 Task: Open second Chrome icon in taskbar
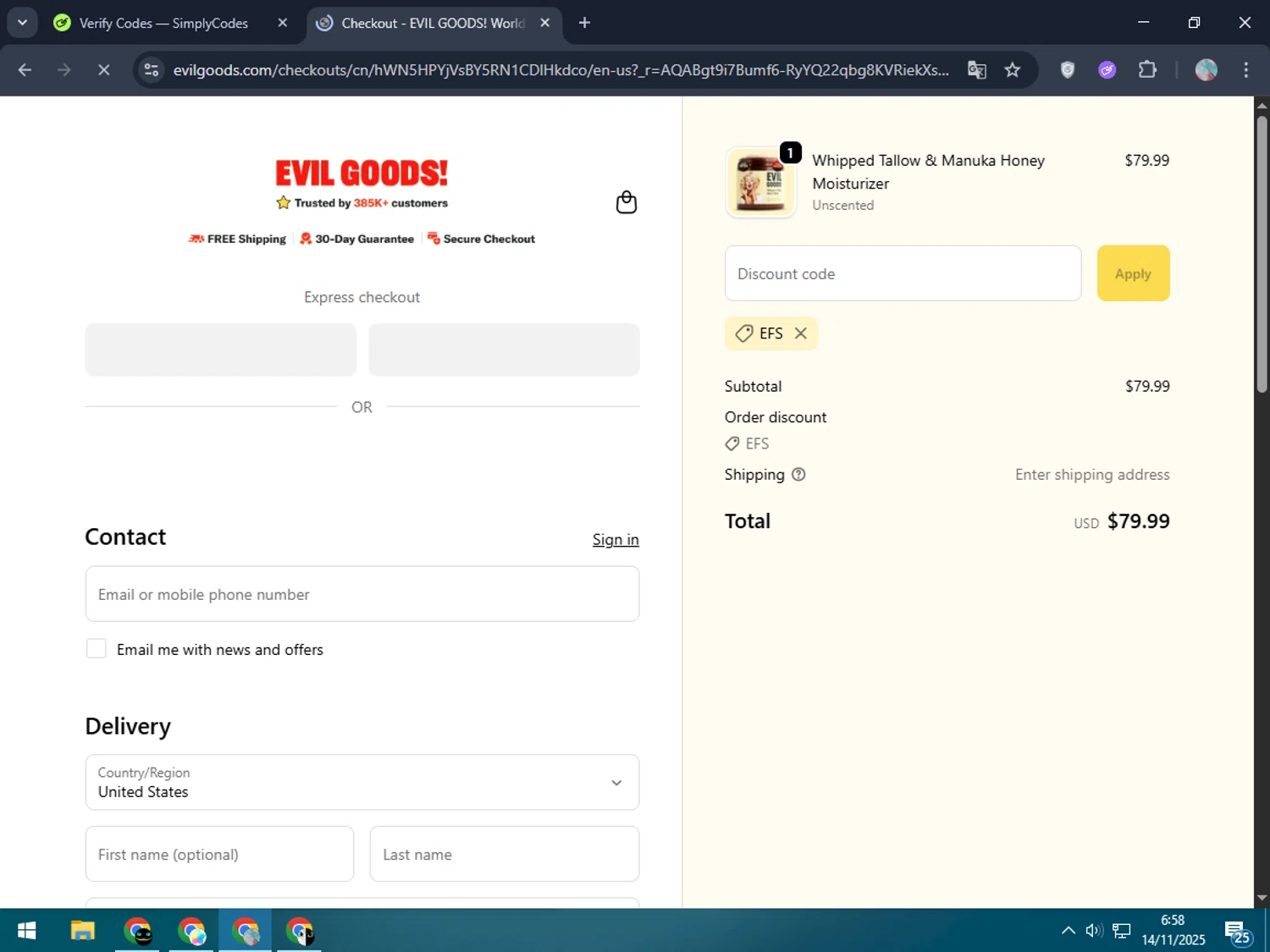point(191,931)
